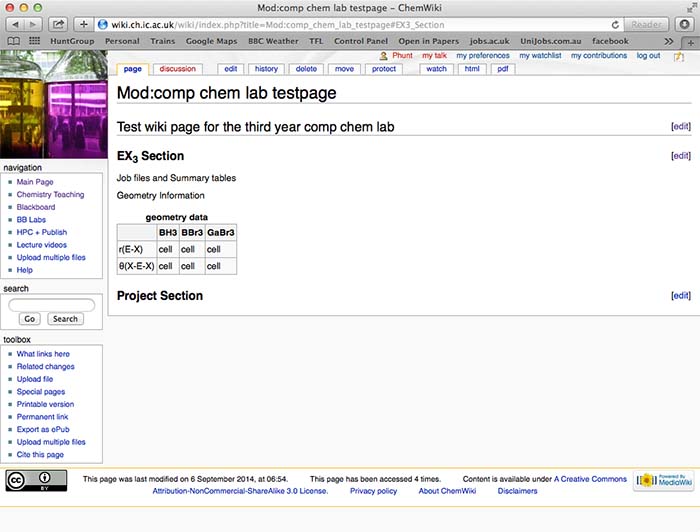Open Lecture videos navigation link
The height and width of the screenshot is (532, 700).
point(42,245)
